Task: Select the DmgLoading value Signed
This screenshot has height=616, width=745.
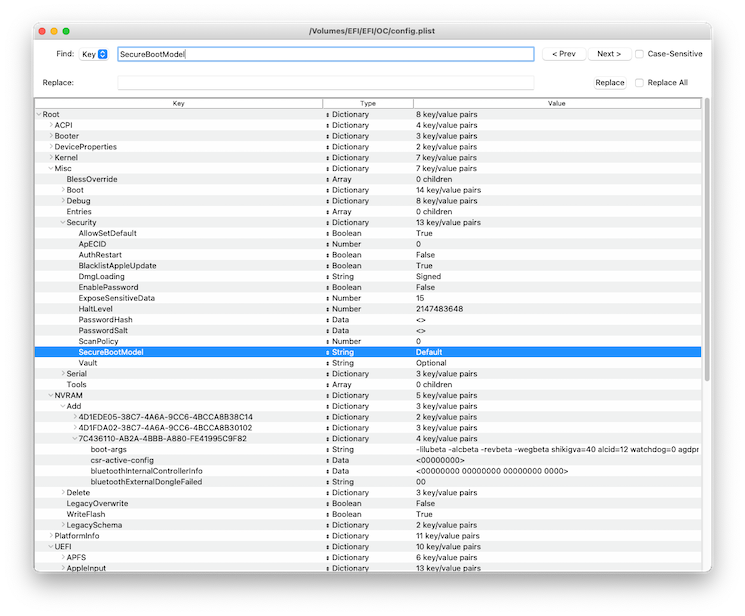Action: pyautogui.click(x=429, y=277)
